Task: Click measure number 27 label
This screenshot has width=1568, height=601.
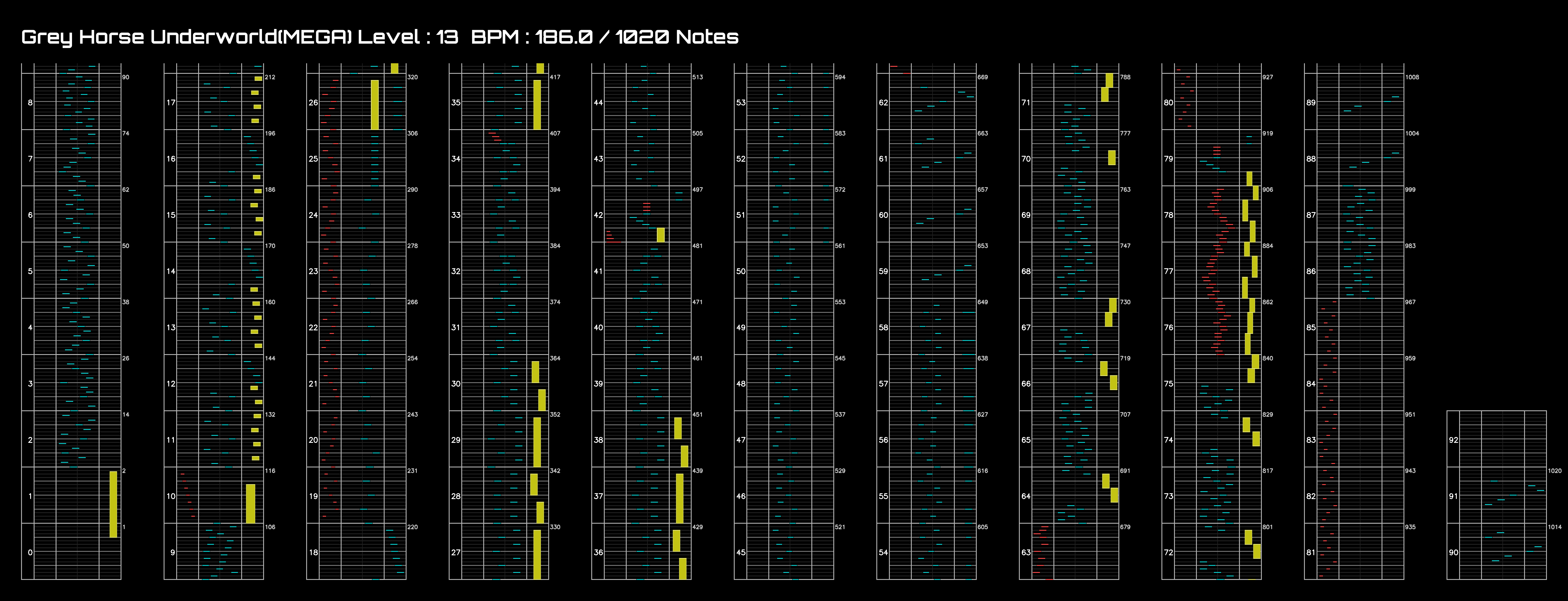Action: 455,552
